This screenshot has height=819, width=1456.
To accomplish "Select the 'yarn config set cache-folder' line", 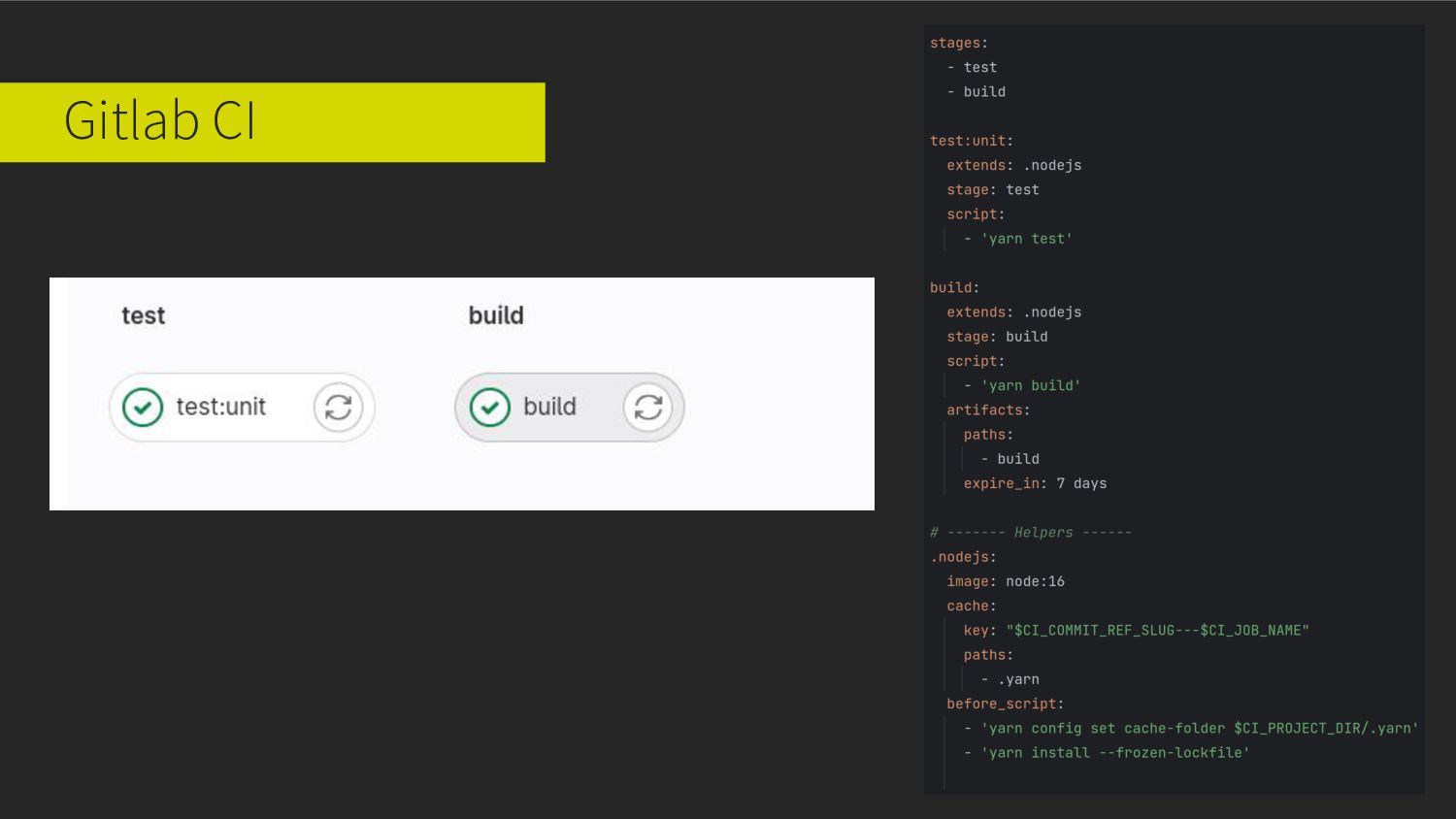I will [1191, 728].
